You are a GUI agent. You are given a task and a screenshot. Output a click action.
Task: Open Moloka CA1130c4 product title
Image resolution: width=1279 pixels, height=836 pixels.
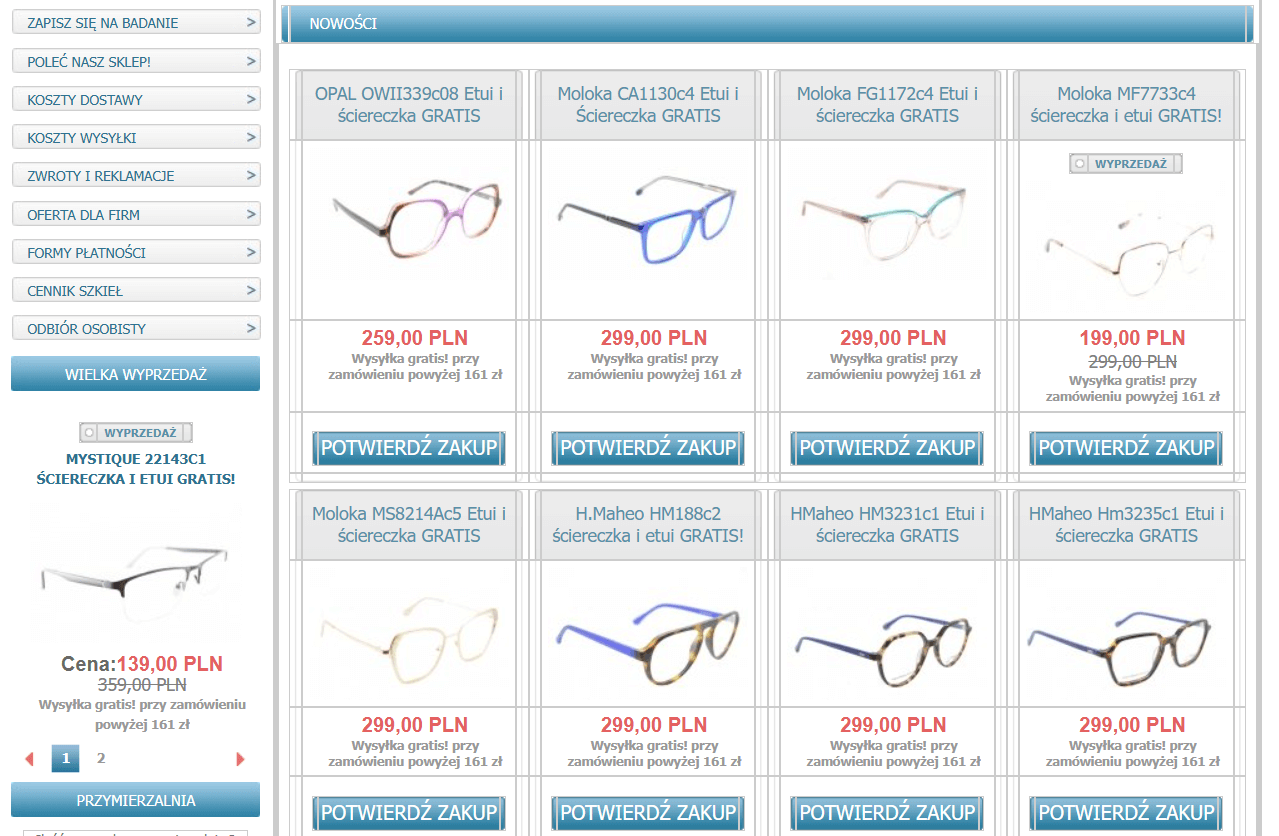(x=648, y=105)
